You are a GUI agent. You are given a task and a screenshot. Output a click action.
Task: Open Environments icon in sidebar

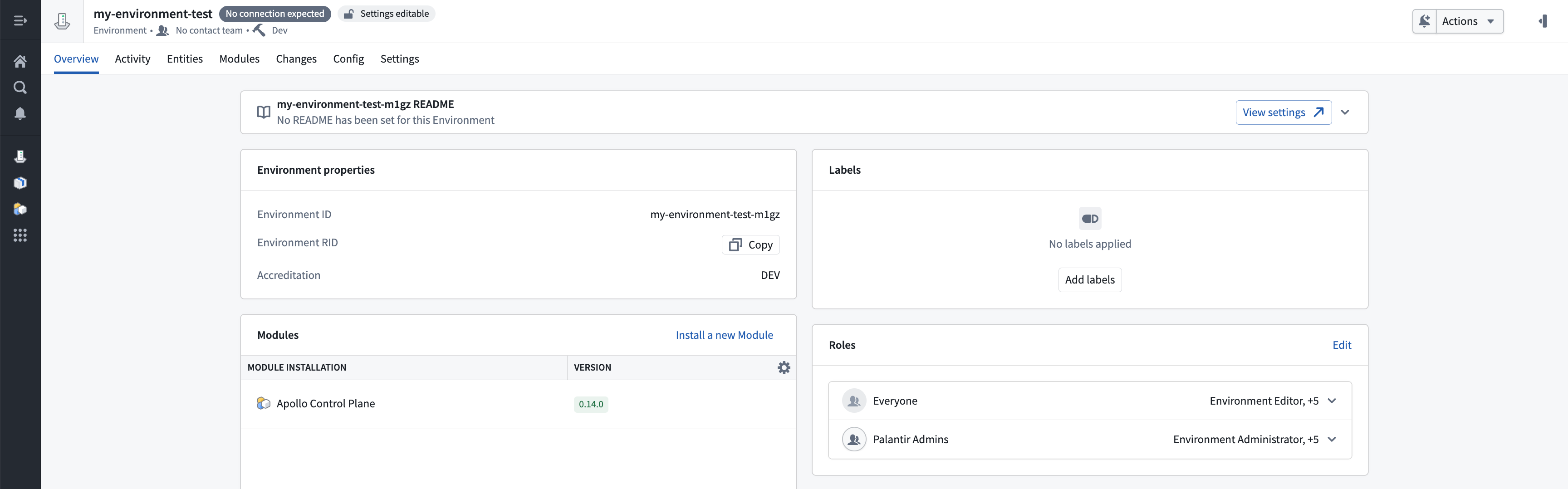pyautogui.click(x=20, y=157)
